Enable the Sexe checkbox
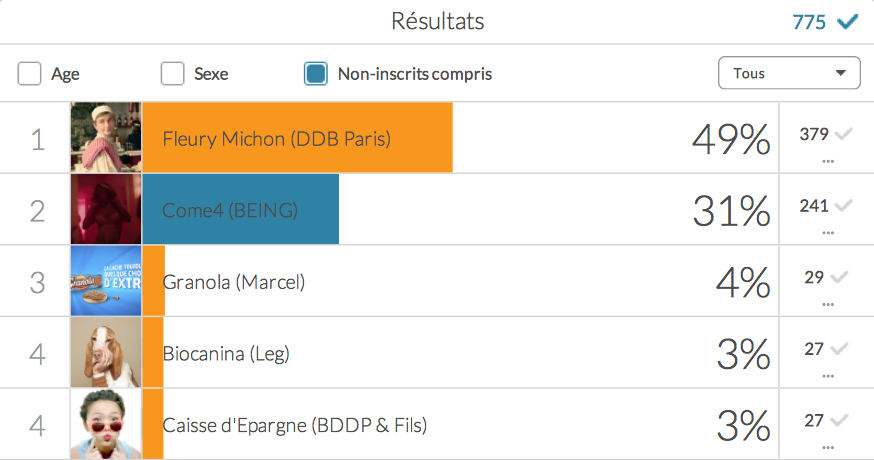874x460 pixels. 172,74
